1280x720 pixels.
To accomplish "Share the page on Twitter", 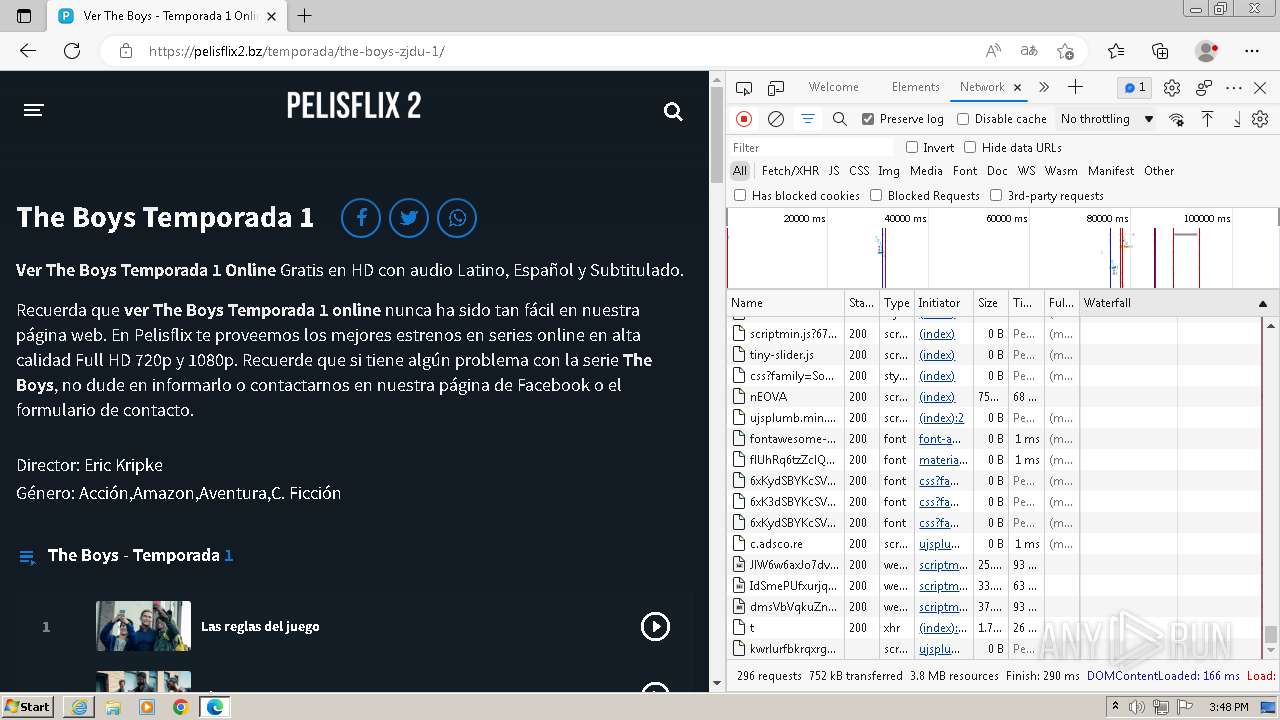I will pos(409,218).
